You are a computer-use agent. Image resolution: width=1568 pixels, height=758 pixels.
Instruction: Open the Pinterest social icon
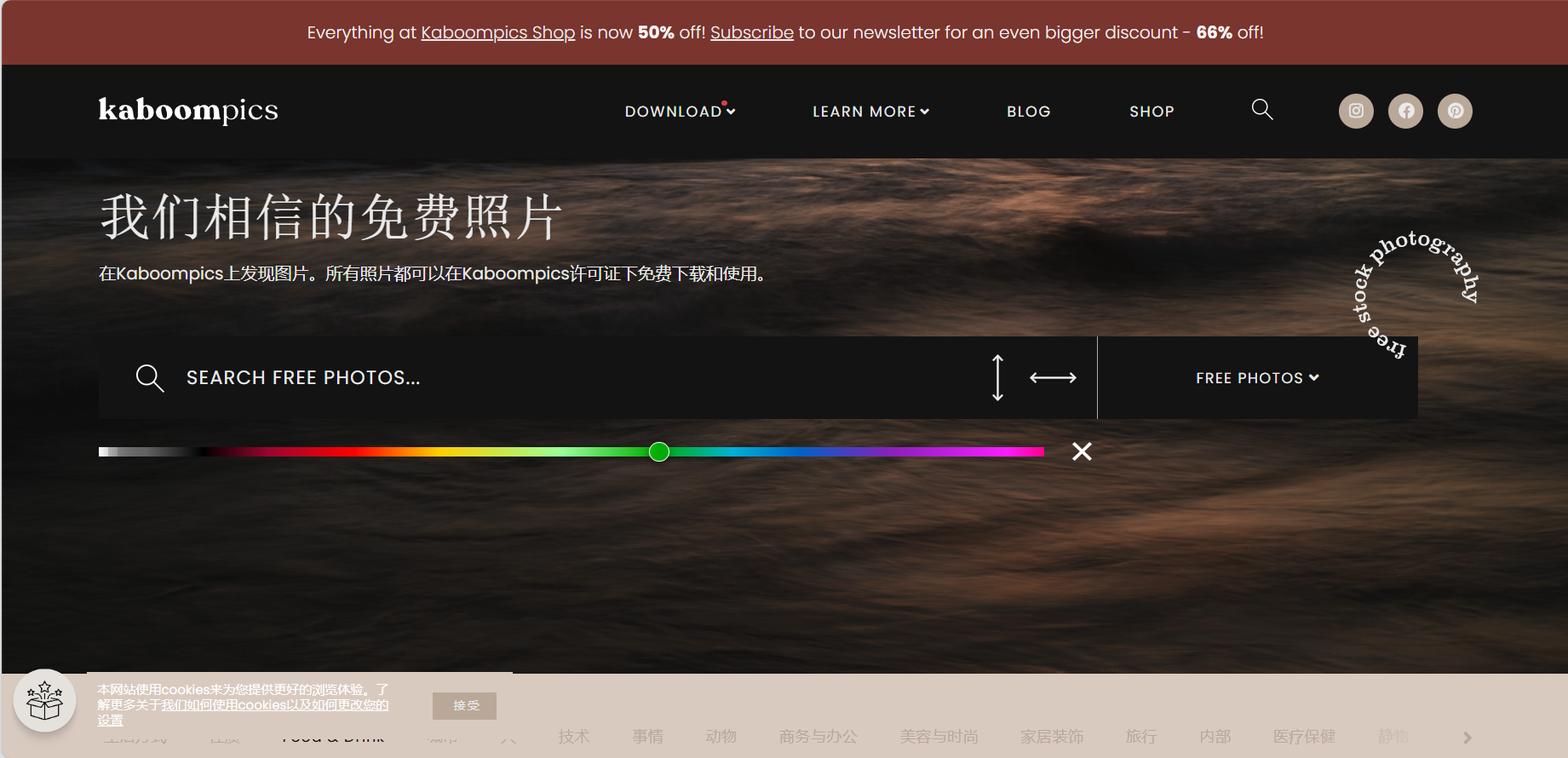1455,111
